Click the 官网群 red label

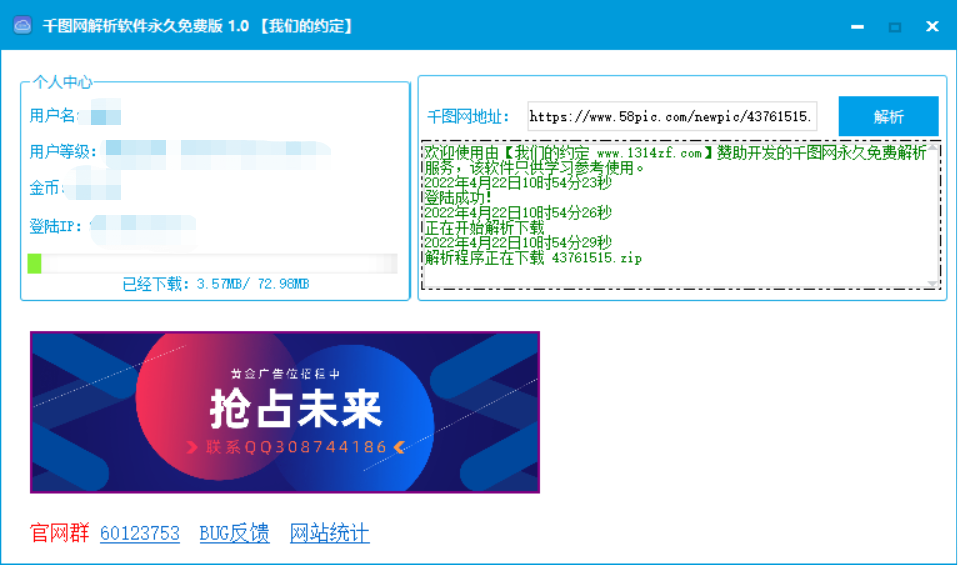pos(60,533)
